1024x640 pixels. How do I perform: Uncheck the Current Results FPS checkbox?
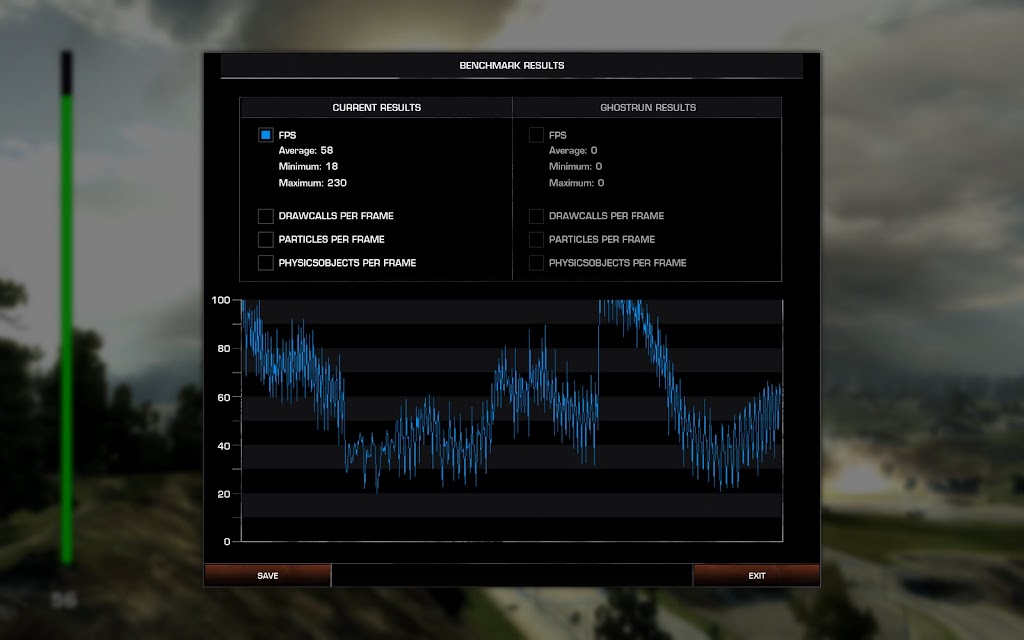tap(266, 135)
